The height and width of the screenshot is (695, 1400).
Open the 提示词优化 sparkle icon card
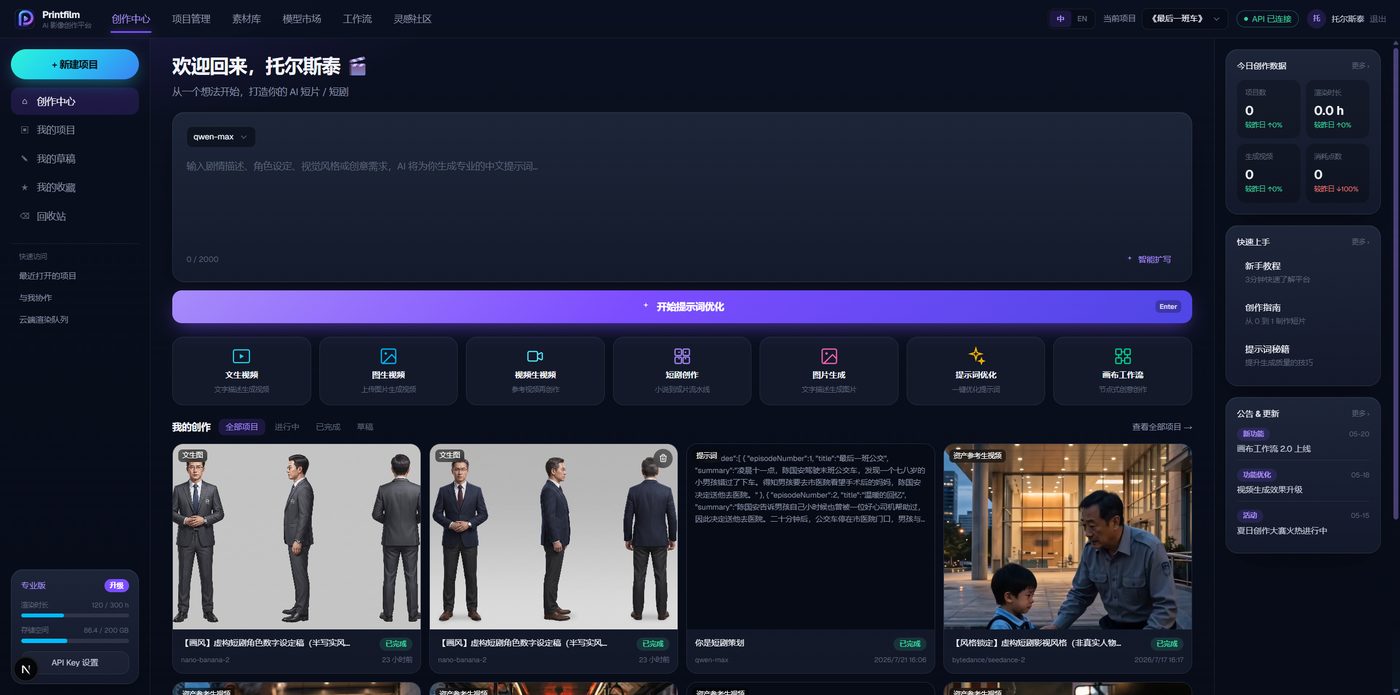(x=976, y=356)
